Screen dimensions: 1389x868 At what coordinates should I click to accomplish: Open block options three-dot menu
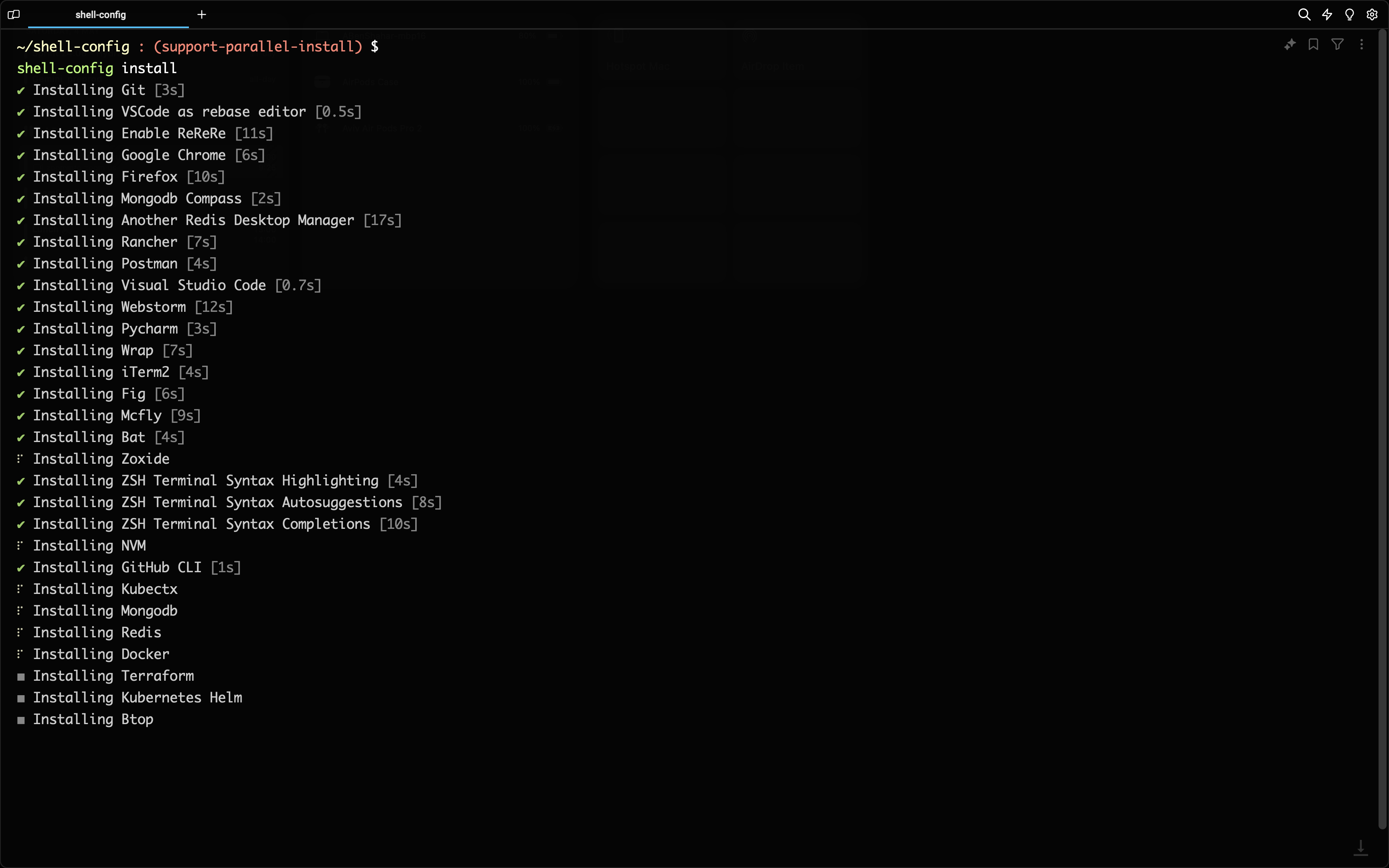(1361, 44)
